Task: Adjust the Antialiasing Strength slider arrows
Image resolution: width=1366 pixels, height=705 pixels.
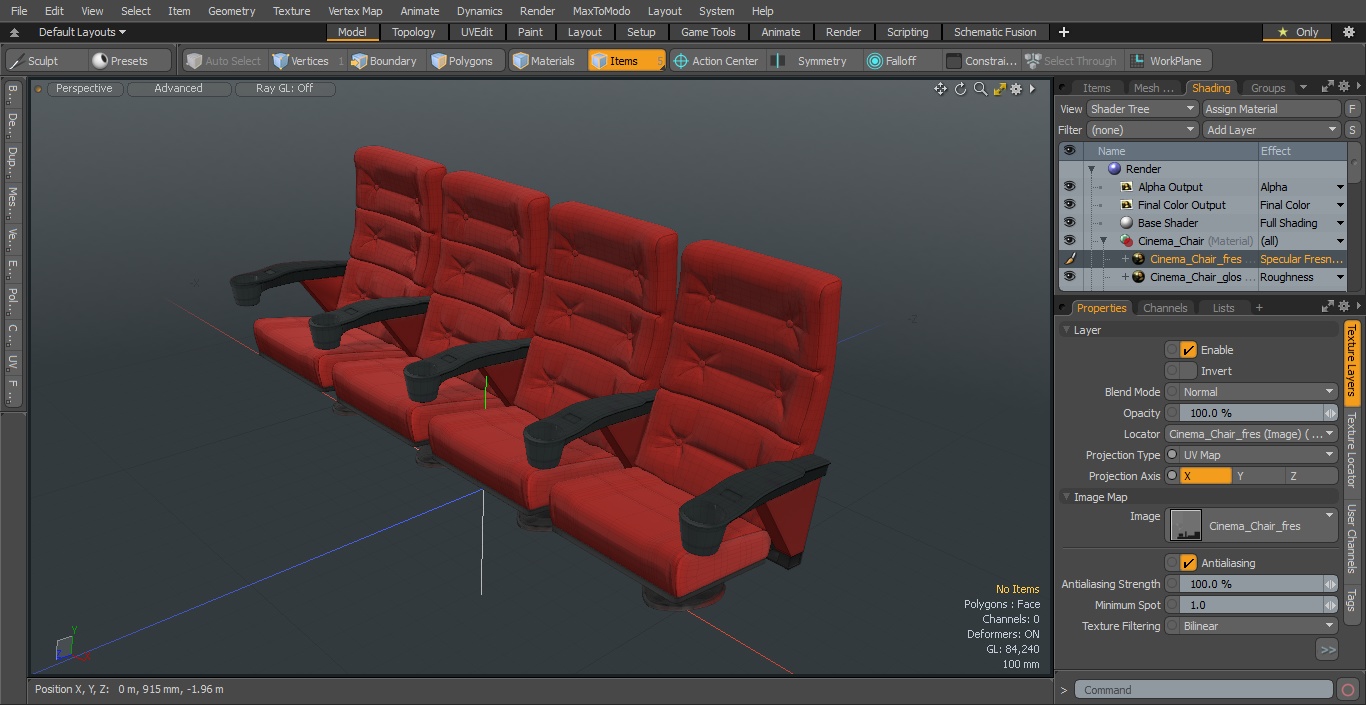Action: tap(1330, 584)
